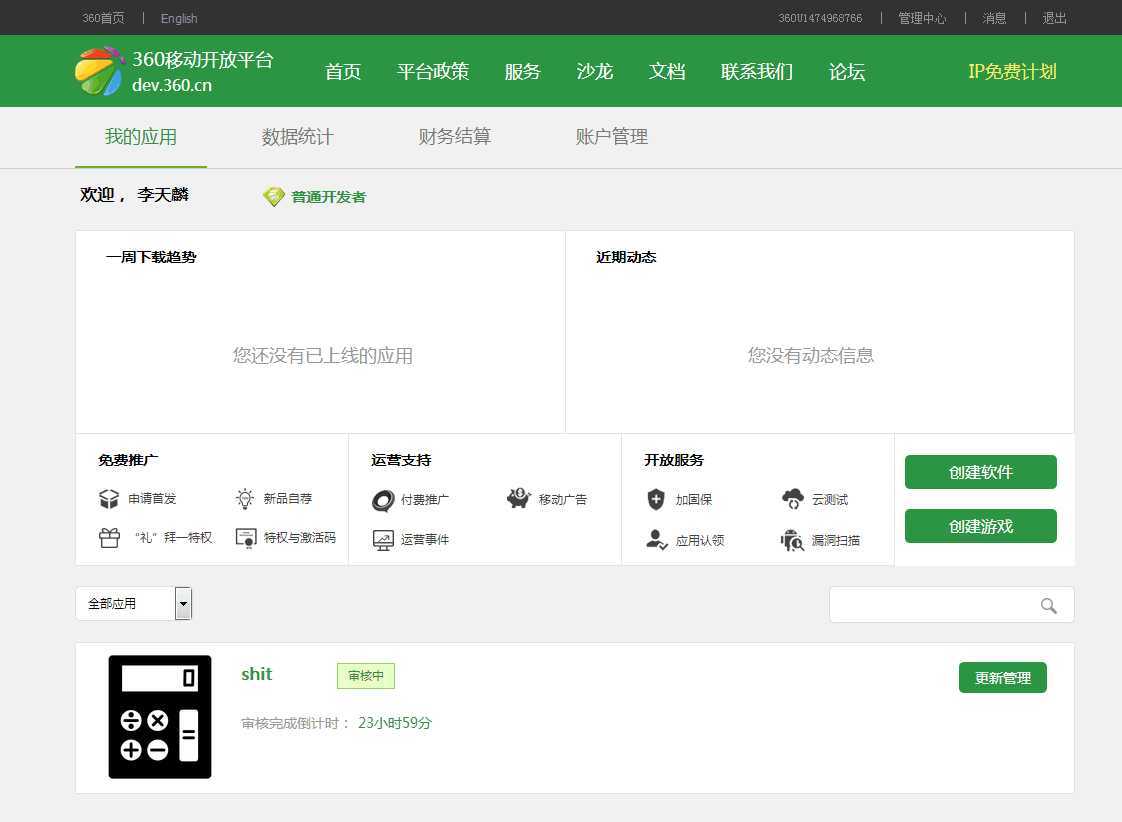Click the 申请首发 box icon
The image size is (1122, 822).
tap(109, 499)
